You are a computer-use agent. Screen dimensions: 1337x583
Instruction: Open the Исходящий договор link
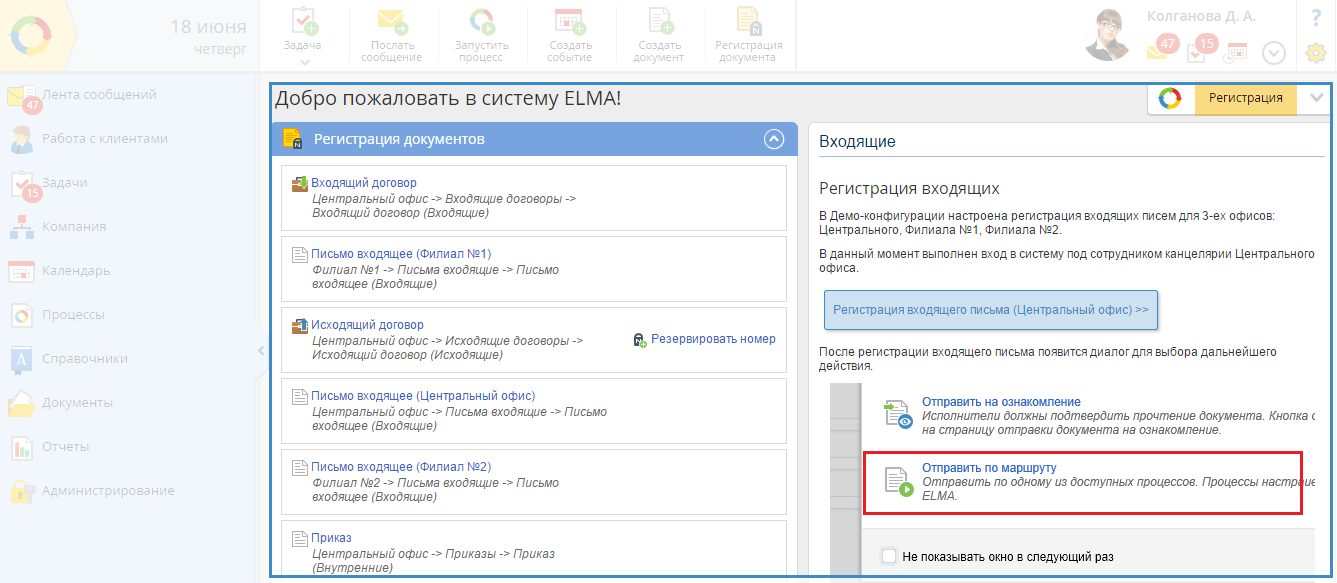pos(367,325)
